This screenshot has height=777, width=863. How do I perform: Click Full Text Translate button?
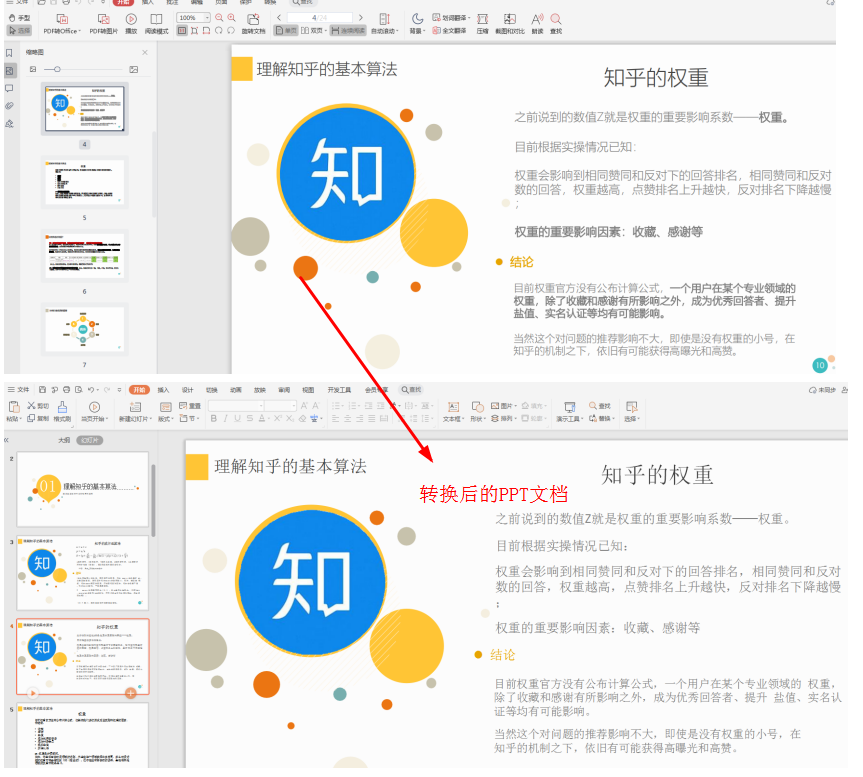click(449, 30)
